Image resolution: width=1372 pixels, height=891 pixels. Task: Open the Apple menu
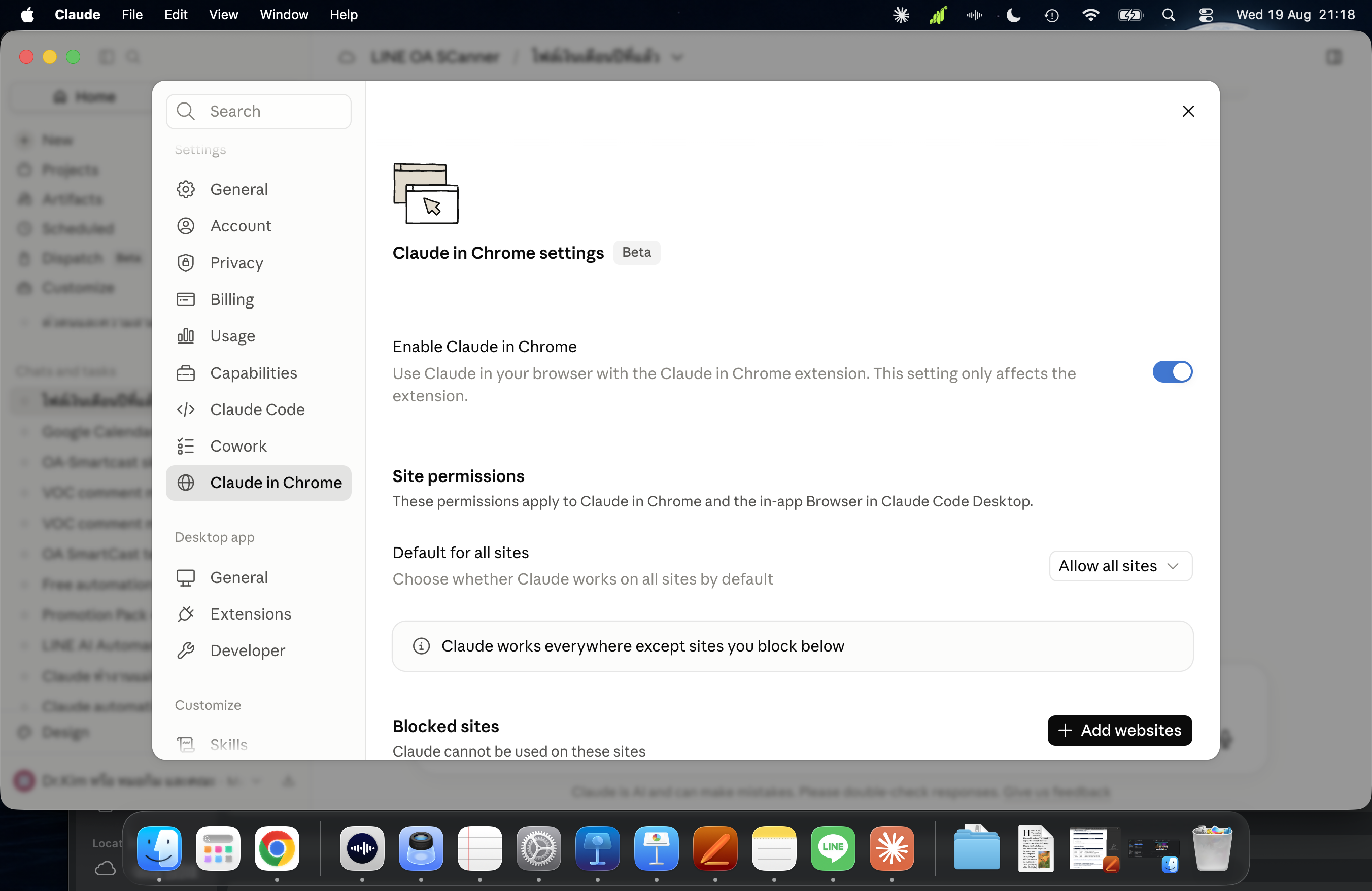(x=27, y=14)
